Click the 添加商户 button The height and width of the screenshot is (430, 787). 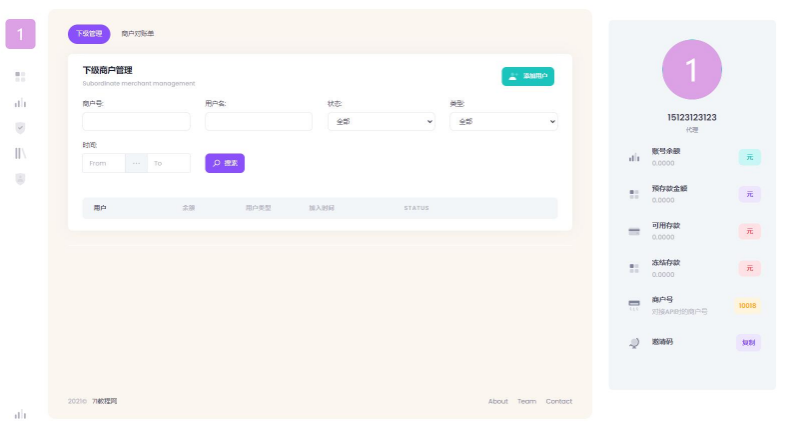[527, 76]
